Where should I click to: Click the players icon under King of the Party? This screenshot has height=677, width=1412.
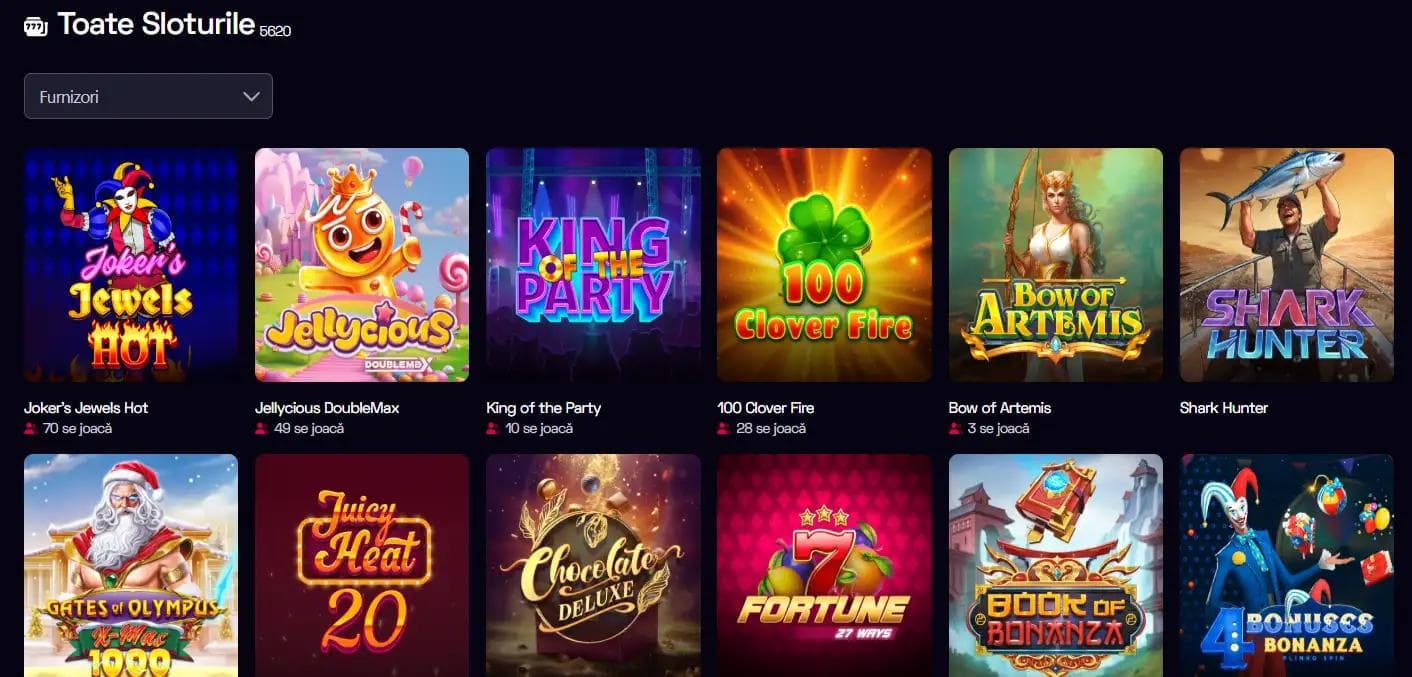click(x=492, y=429)
